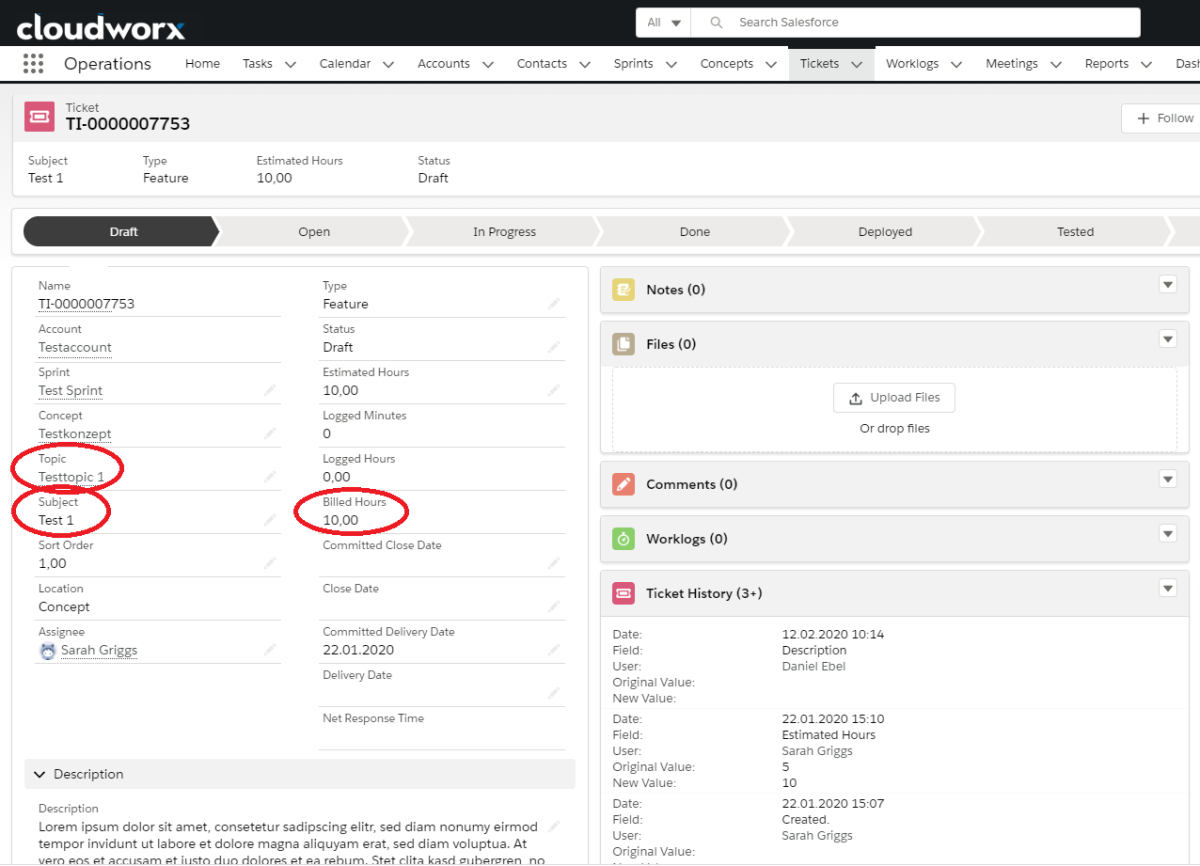This screenshot has height=866, width=1200.
Task: Open the App Launcher grid icon
Action: [33, 63]
